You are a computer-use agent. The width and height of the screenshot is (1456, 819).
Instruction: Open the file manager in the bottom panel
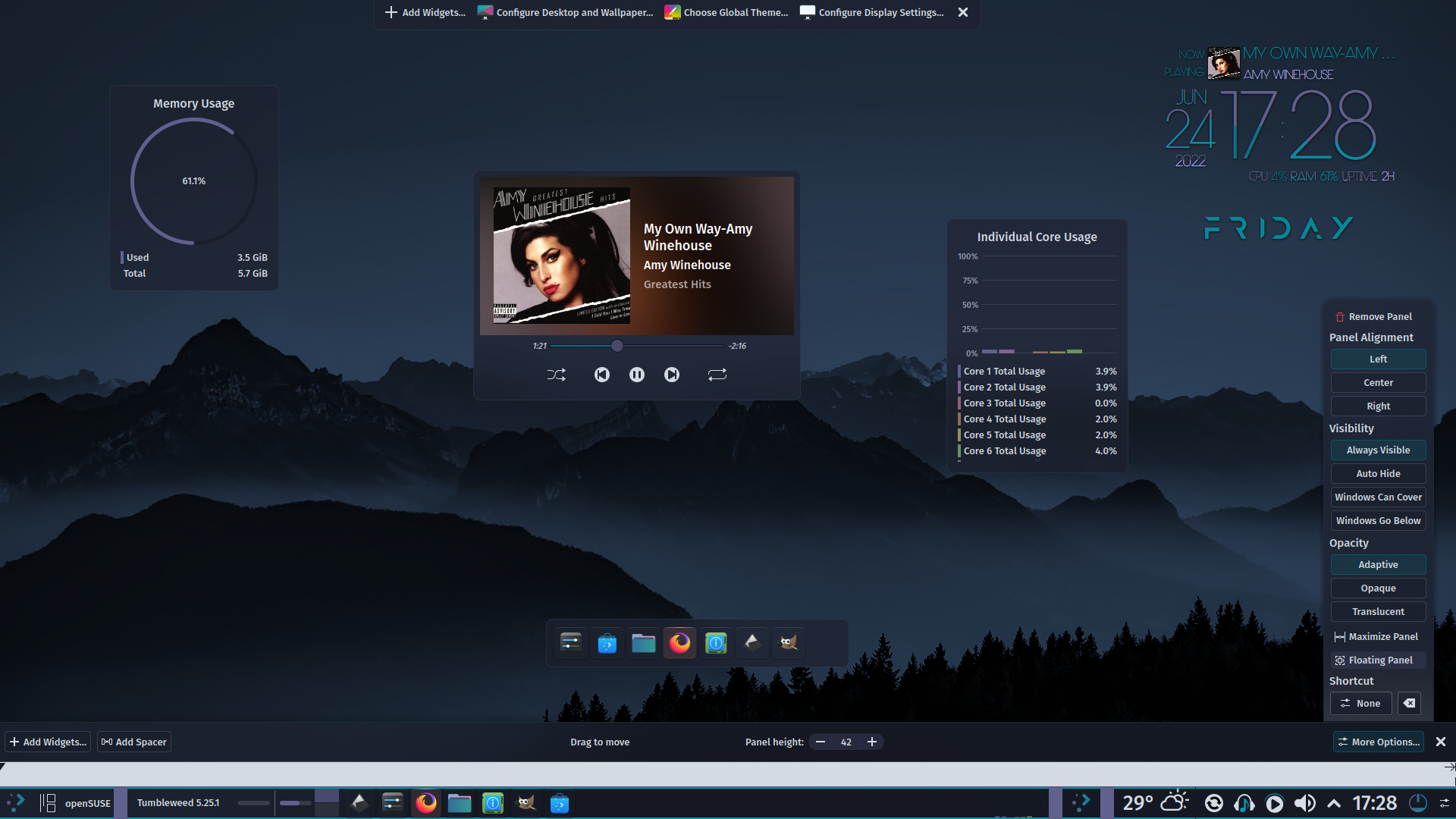[x=460, y=803]
